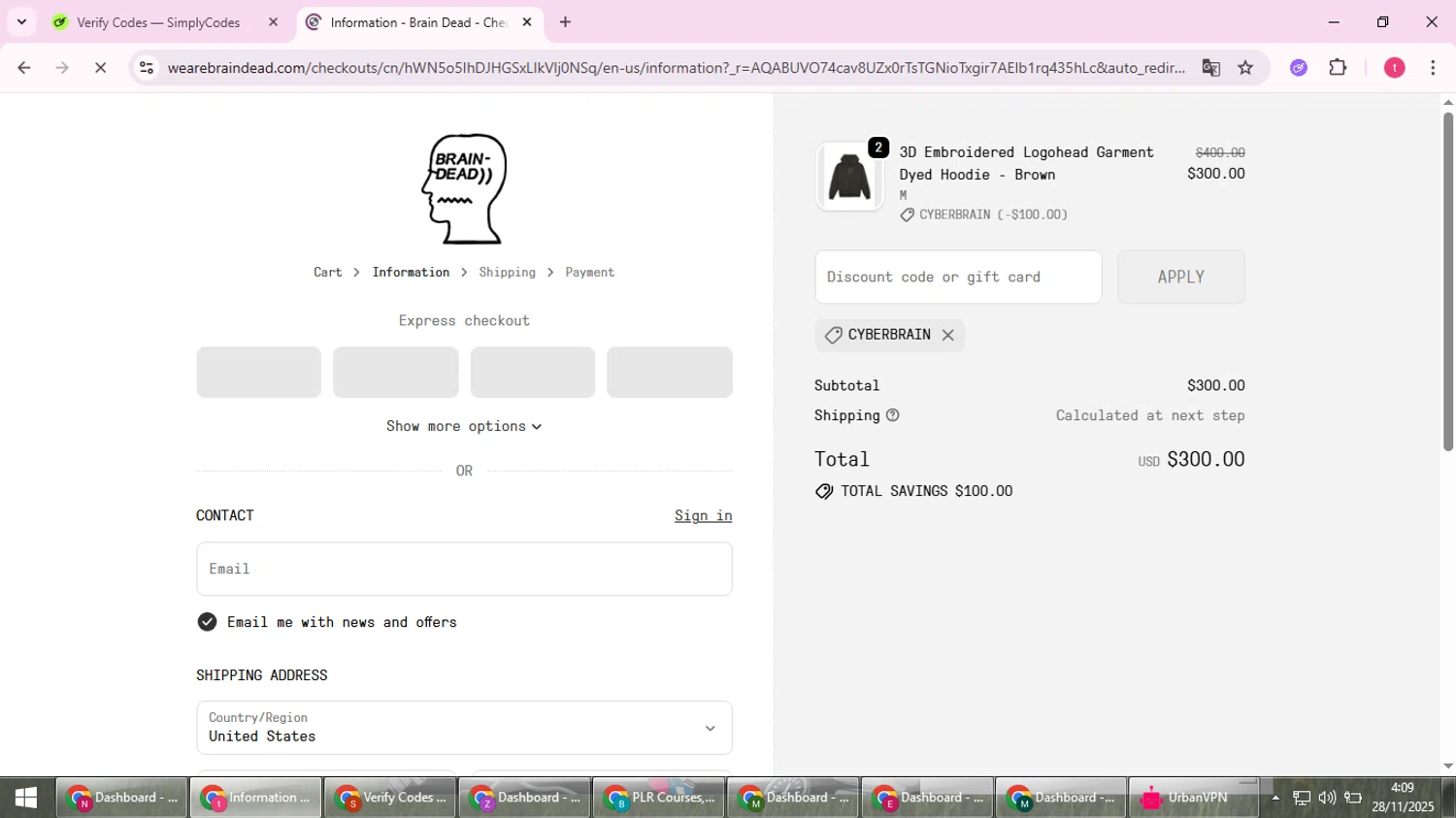Open PLR Courses window in taskbar

click(658, 798)
